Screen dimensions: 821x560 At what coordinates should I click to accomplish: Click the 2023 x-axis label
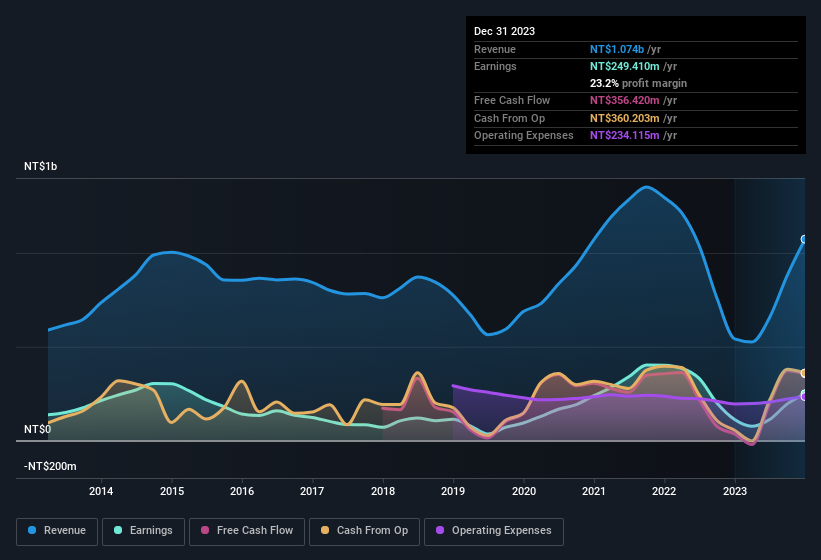[735, 491]
